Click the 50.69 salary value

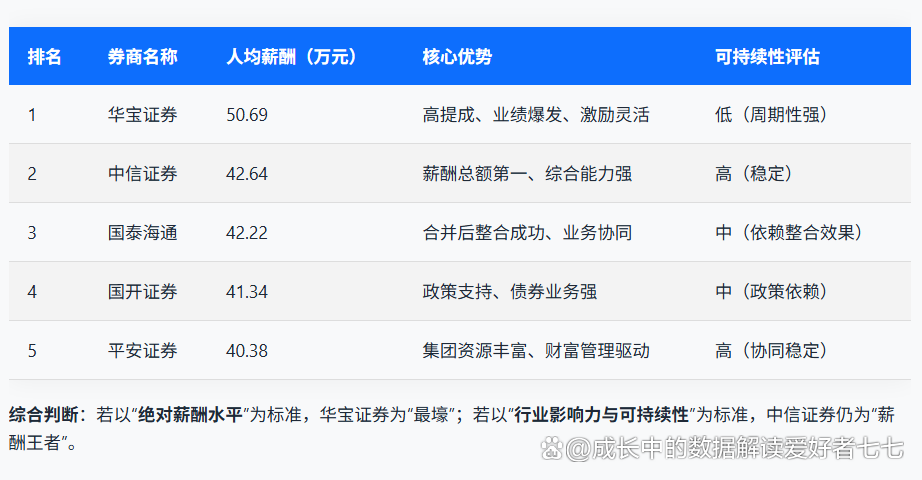(x=247, y=115)
